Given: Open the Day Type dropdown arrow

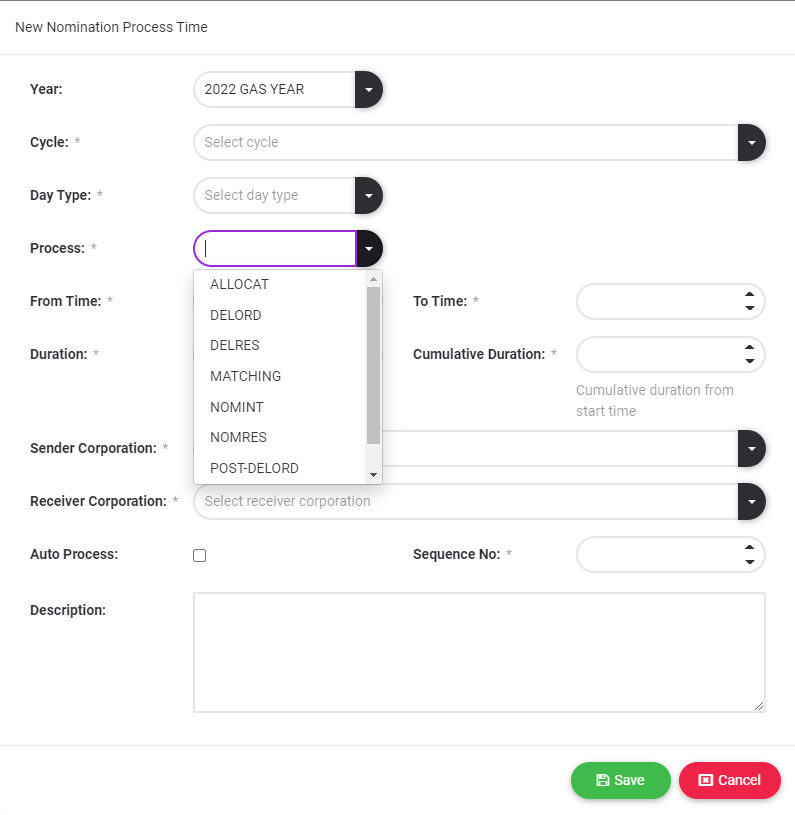Looking at the screenshot, I should [369, 195].
